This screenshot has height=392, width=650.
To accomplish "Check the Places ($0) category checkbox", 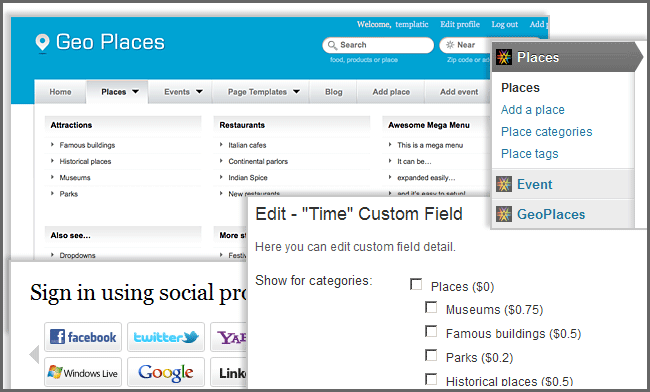I will 416,285.
